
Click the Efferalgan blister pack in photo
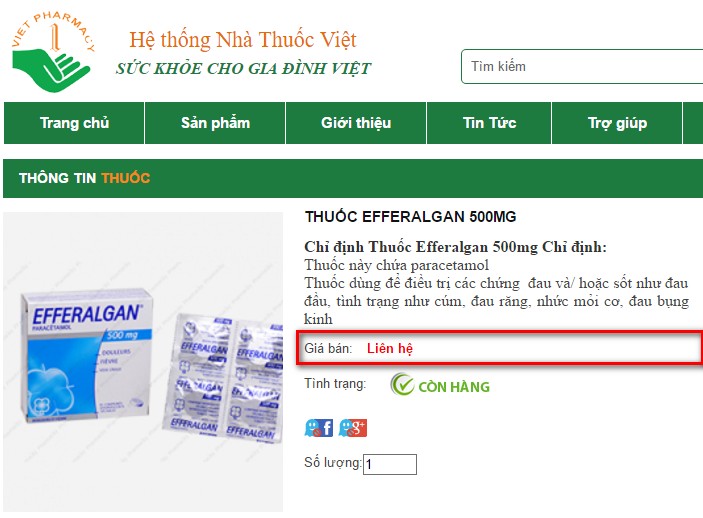point(223,378)
